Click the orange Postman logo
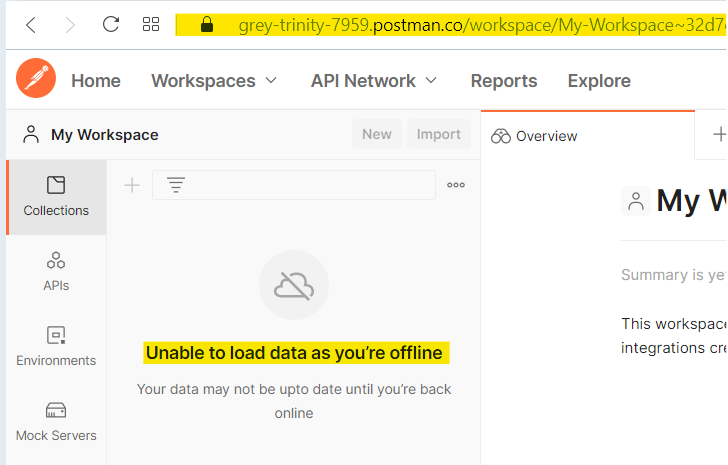 click(x=36, y=78)
